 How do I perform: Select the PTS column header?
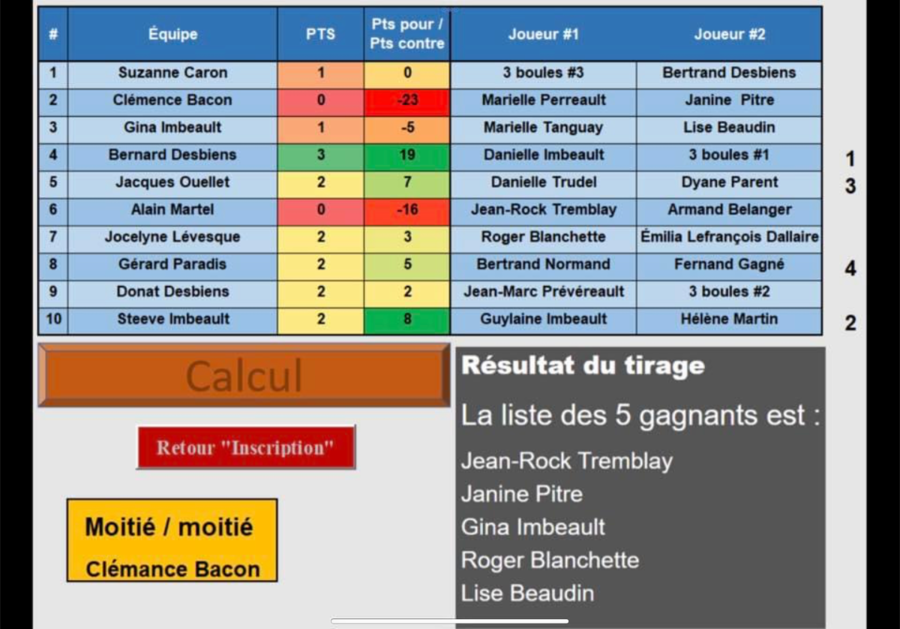321,34
